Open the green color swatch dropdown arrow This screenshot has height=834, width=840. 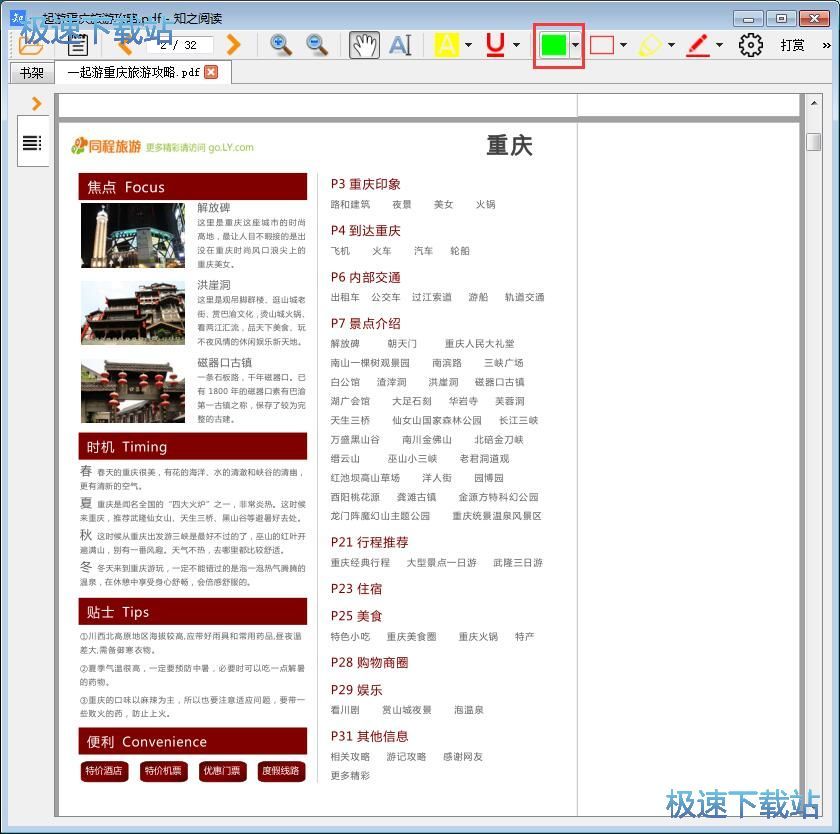point(576,45)
